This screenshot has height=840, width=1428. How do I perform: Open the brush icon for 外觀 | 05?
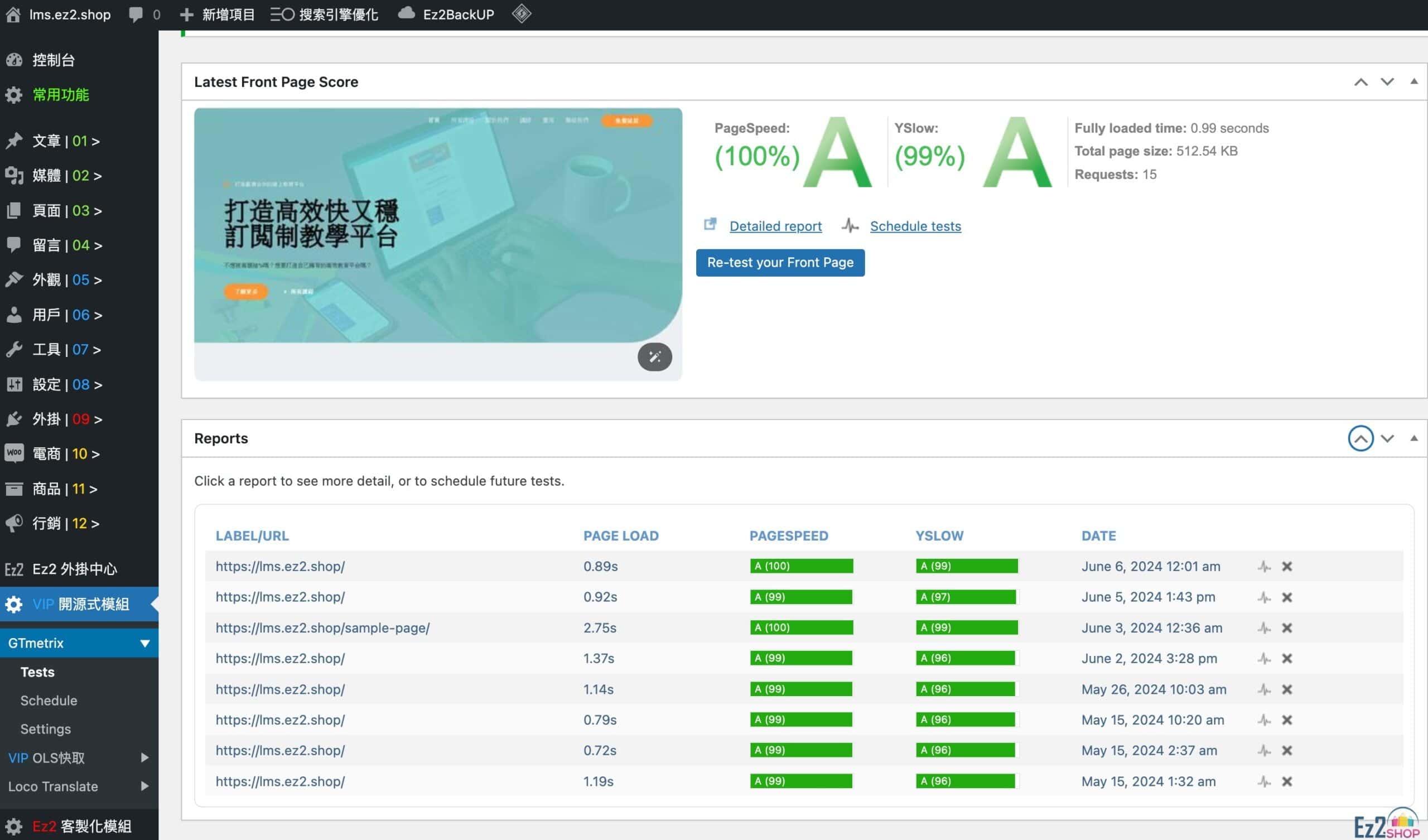[x=14, y=279]
